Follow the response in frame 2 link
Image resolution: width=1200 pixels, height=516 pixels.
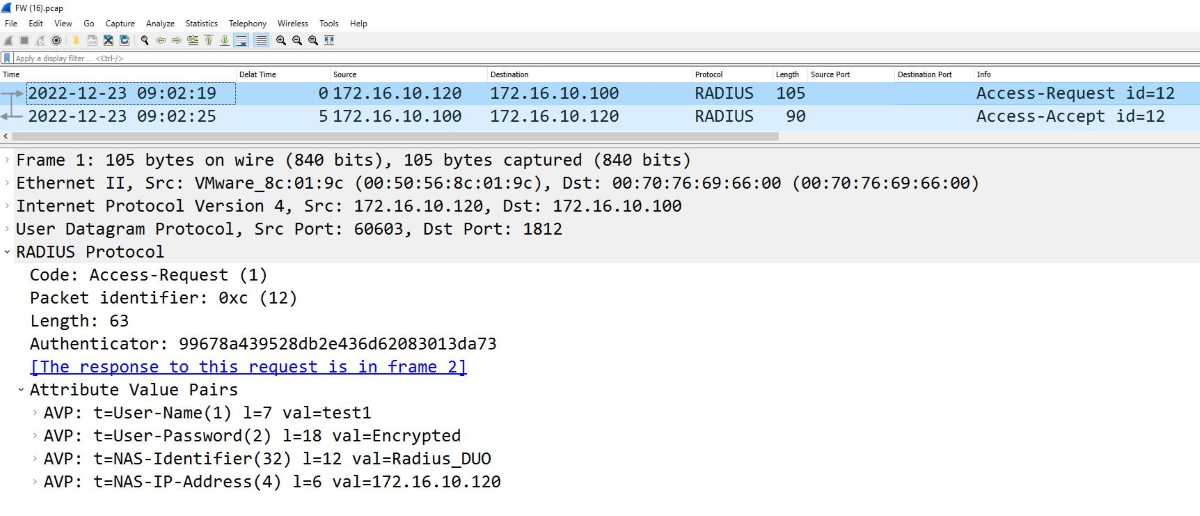tap(248, 367)
